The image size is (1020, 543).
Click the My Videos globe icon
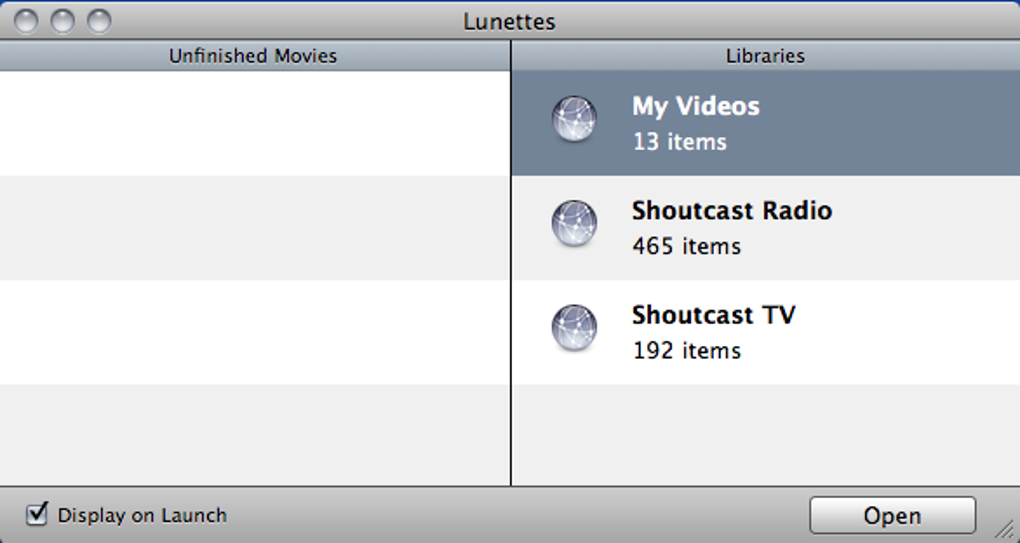[x=574, y=120]
